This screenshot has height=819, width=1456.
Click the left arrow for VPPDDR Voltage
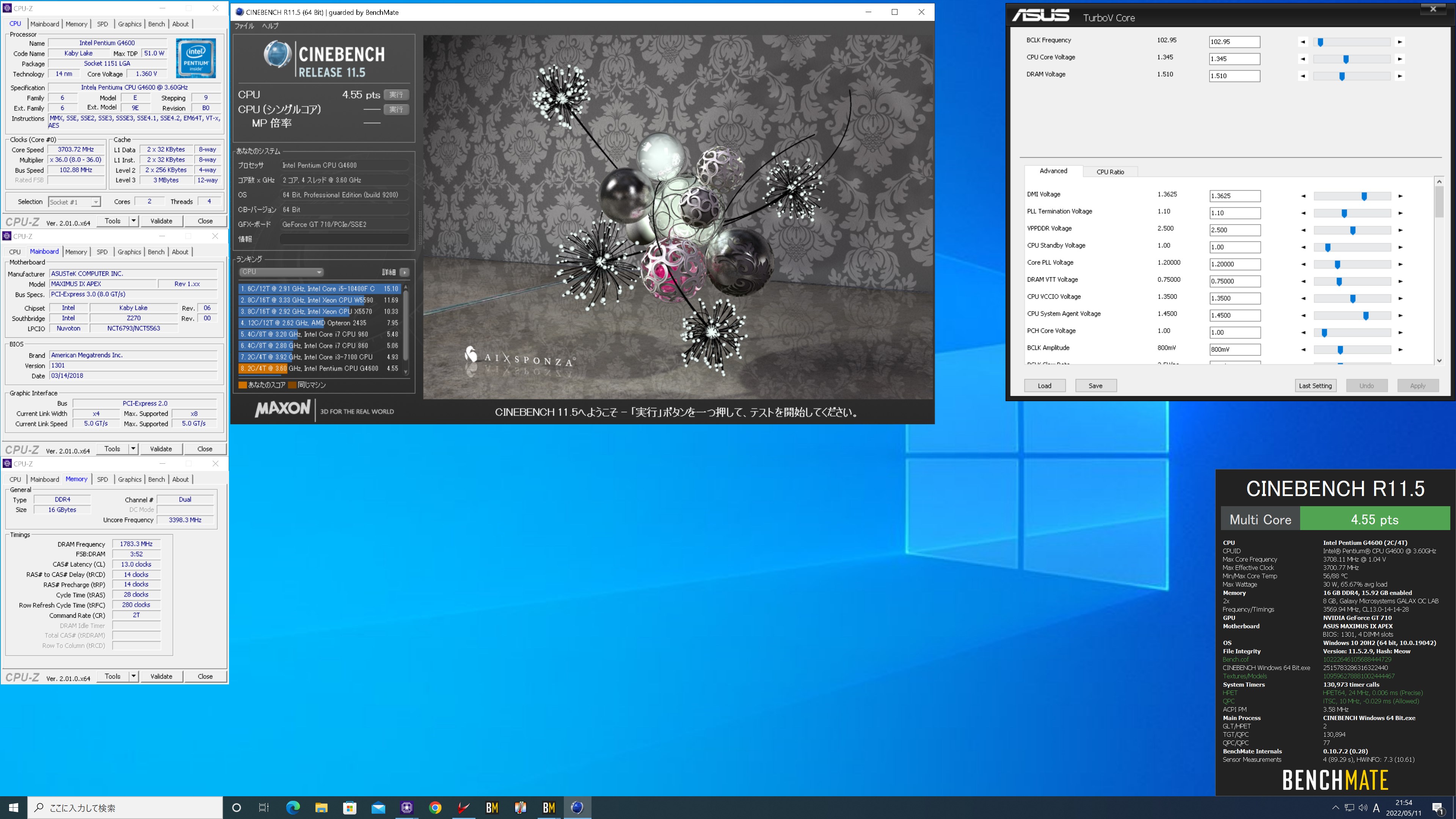point(1304,230)
